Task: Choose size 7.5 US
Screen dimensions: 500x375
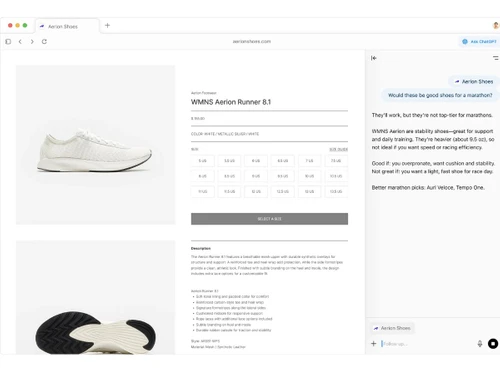Action: [x=336, y=161]
